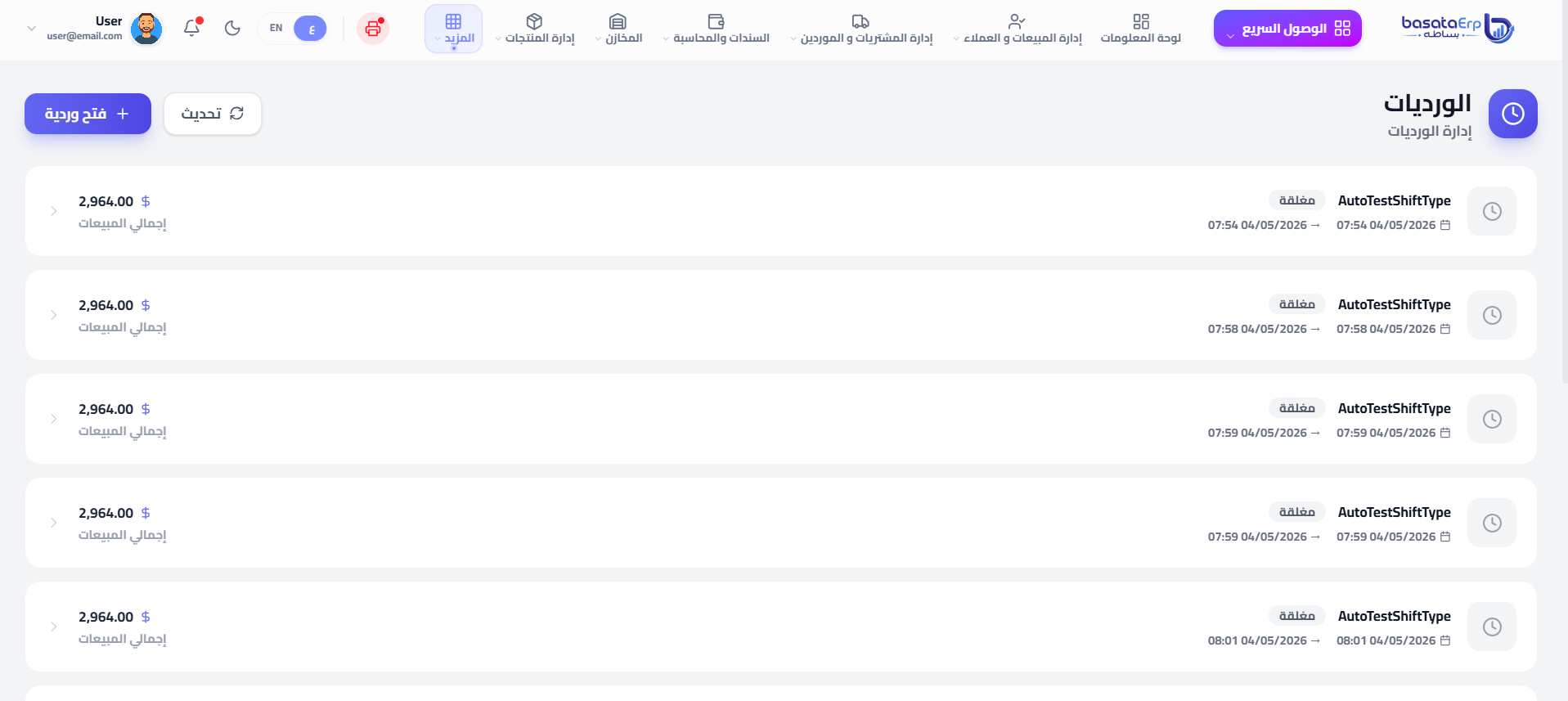Open إدارة المنتجات products menu
This screenshot has width=1568, height=701.
[x=535, y=29]
